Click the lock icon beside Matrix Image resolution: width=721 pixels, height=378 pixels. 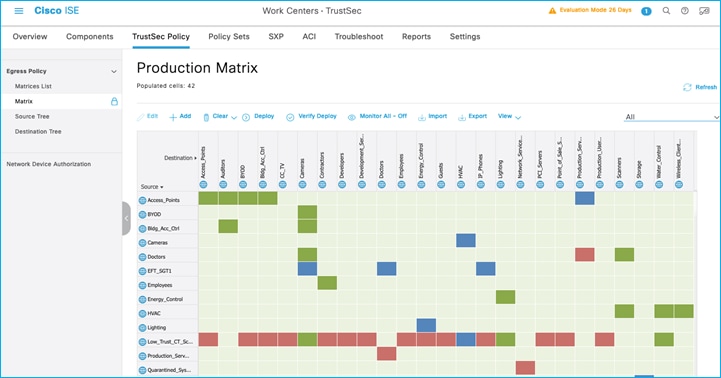coord(114,101)
